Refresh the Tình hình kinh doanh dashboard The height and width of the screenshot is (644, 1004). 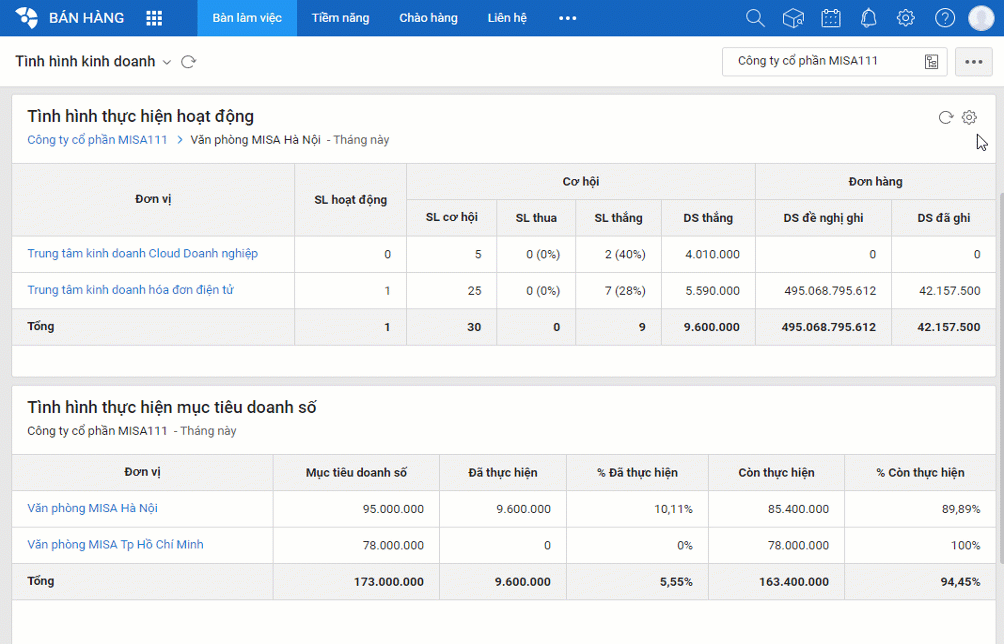point(188,61)
